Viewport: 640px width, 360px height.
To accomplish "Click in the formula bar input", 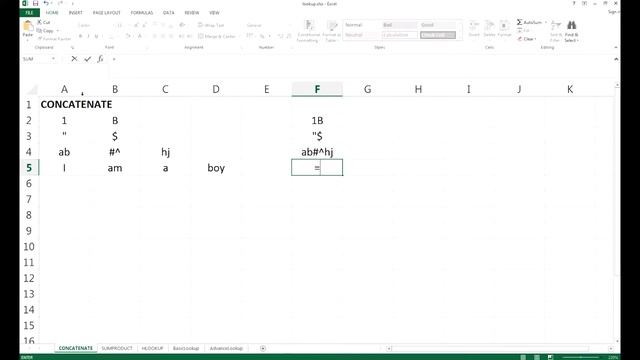I will coord(361,59).
